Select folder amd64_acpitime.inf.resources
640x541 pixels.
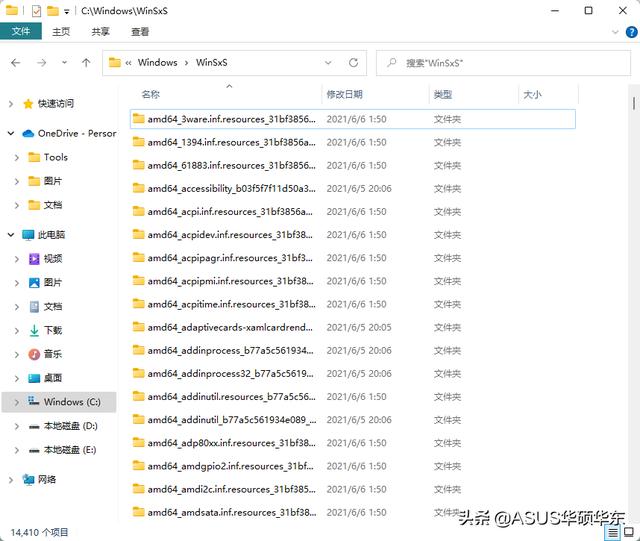[353, 304]
